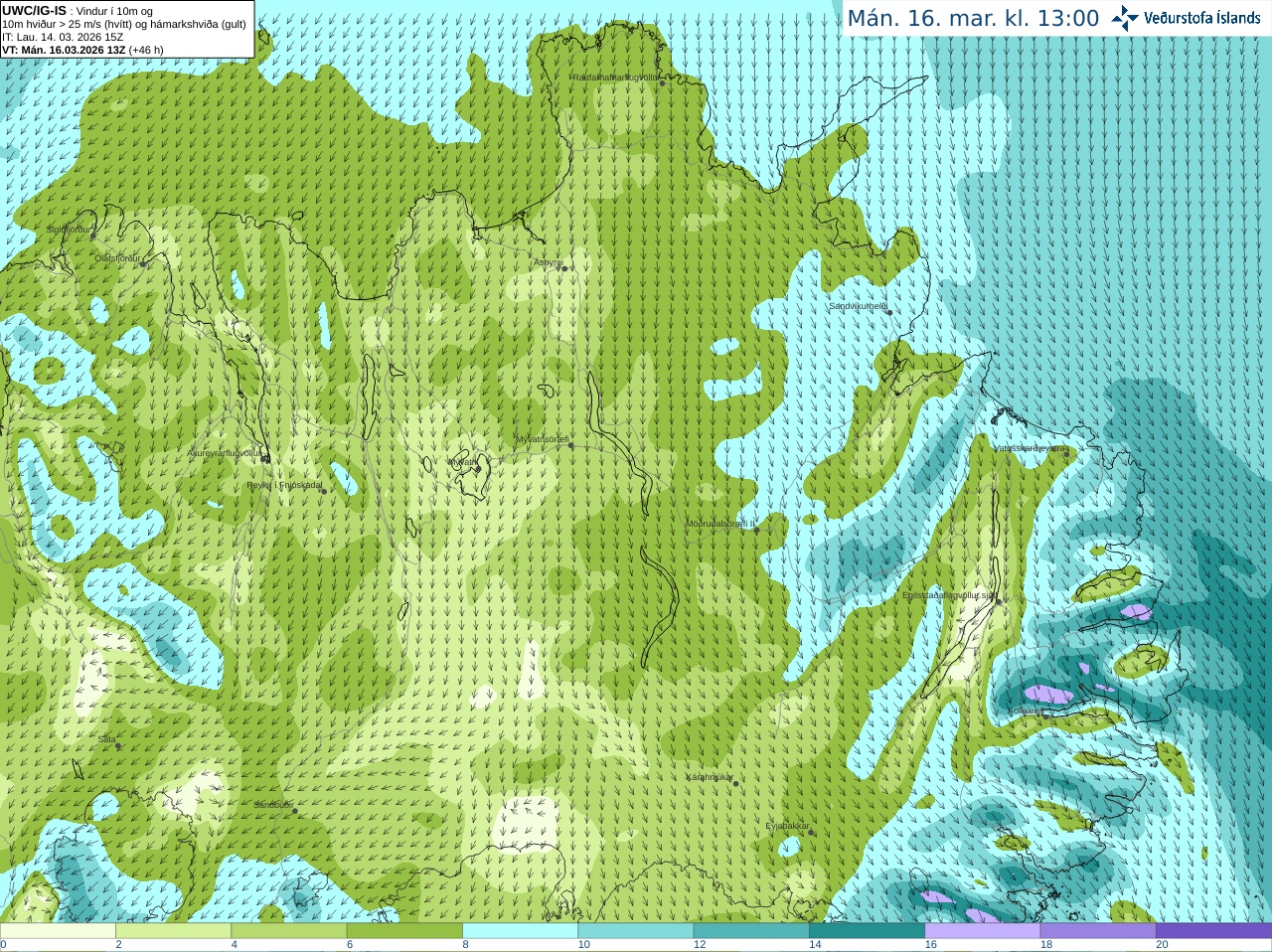Click the 16–18 m/s lavender legend swatch

982,930
